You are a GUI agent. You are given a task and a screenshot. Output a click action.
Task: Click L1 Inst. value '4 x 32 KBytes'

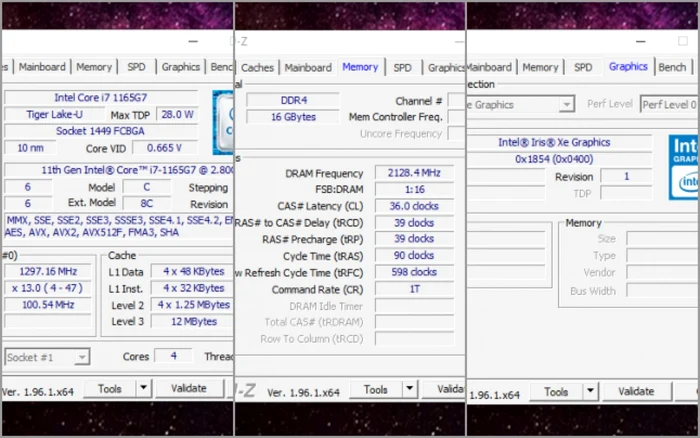[192, 288]
